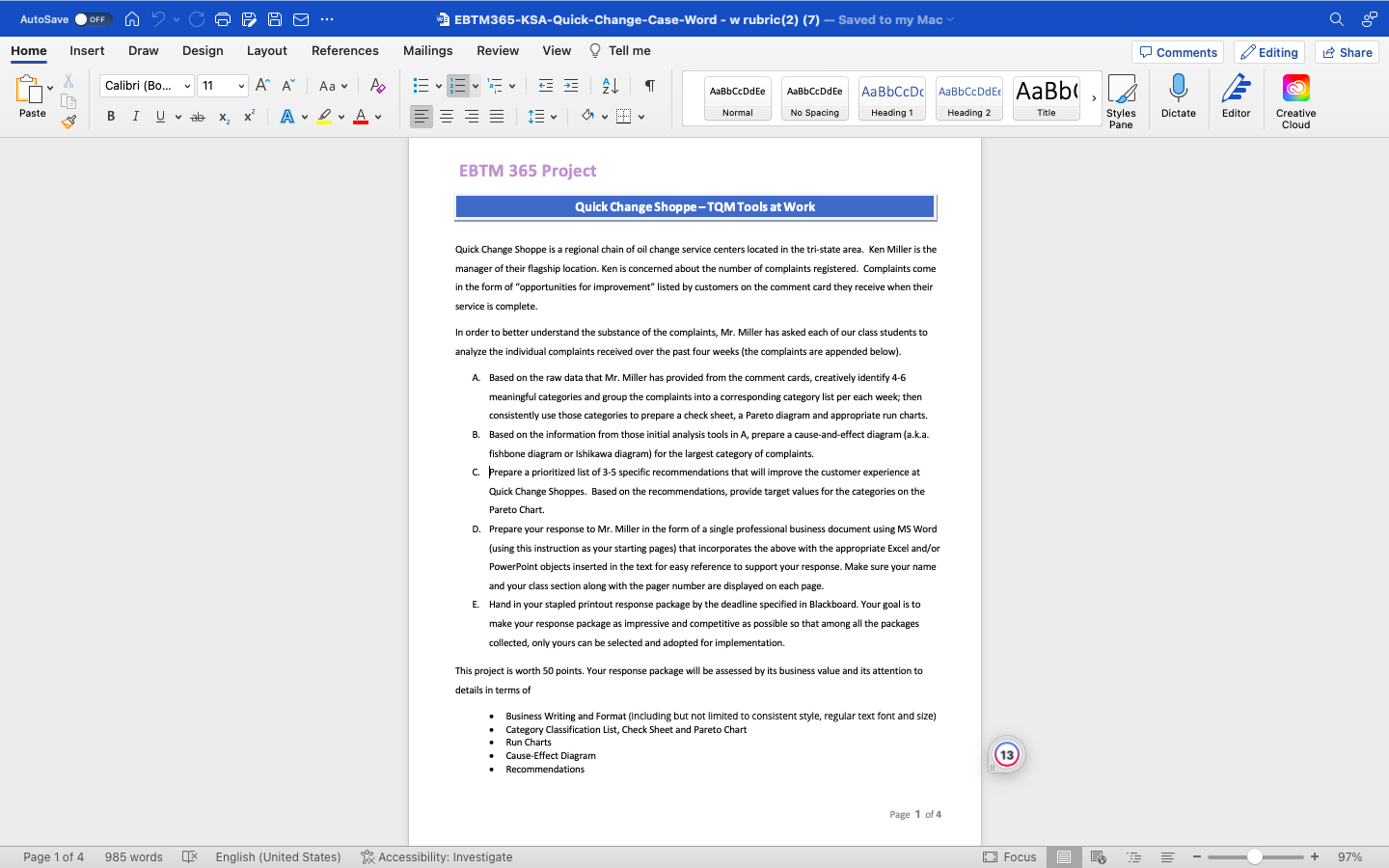Image resolution: width=1389 pixels, height=868 pixels.
Task: Open the Comments pane
Action: 1179,52
